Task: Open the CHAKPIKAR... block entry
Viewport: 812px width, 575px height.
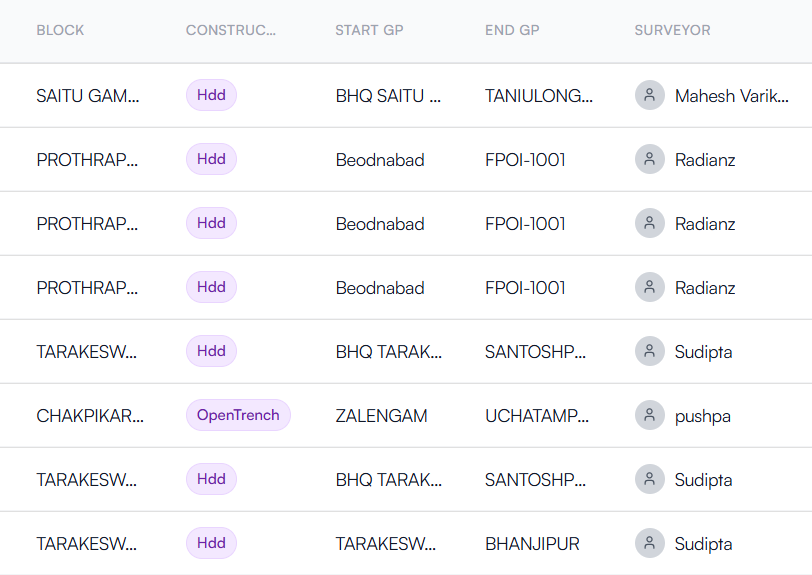Action: pyautogui.click(x=90, y=416)
